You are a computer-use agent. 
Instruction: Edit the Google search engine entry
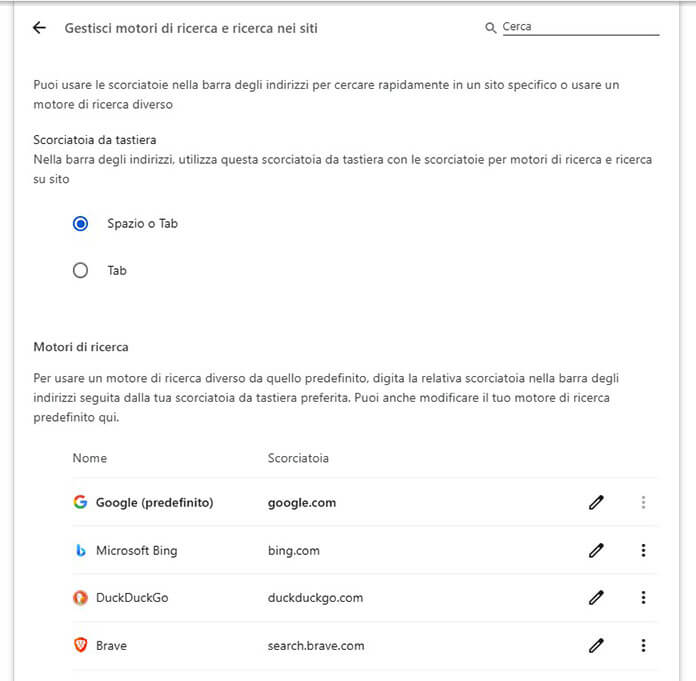point(597,502)
